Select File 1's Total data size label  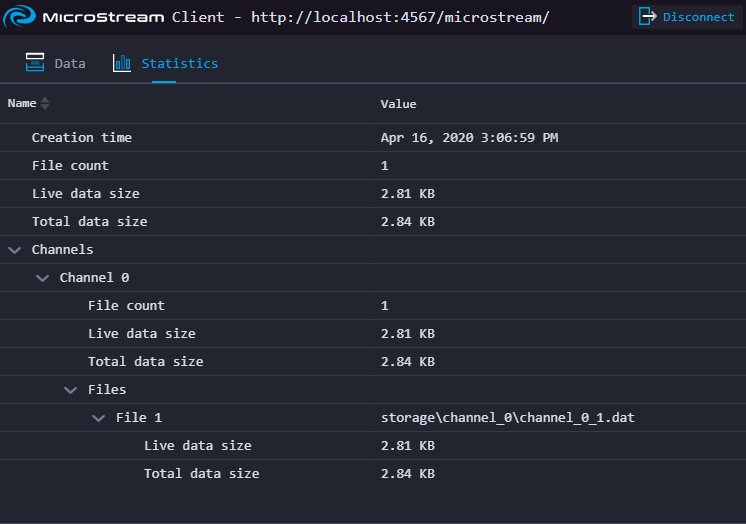pos(202,474)
